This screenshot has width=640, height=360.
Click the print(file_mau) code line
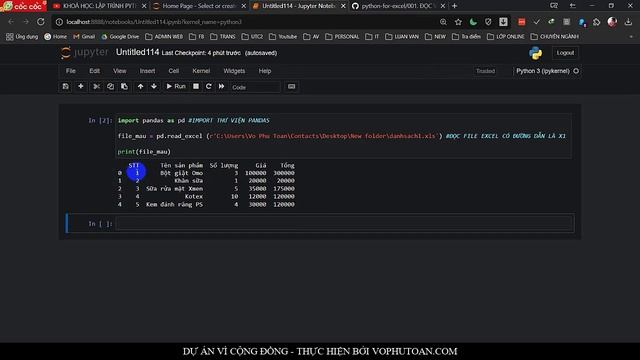144,151
